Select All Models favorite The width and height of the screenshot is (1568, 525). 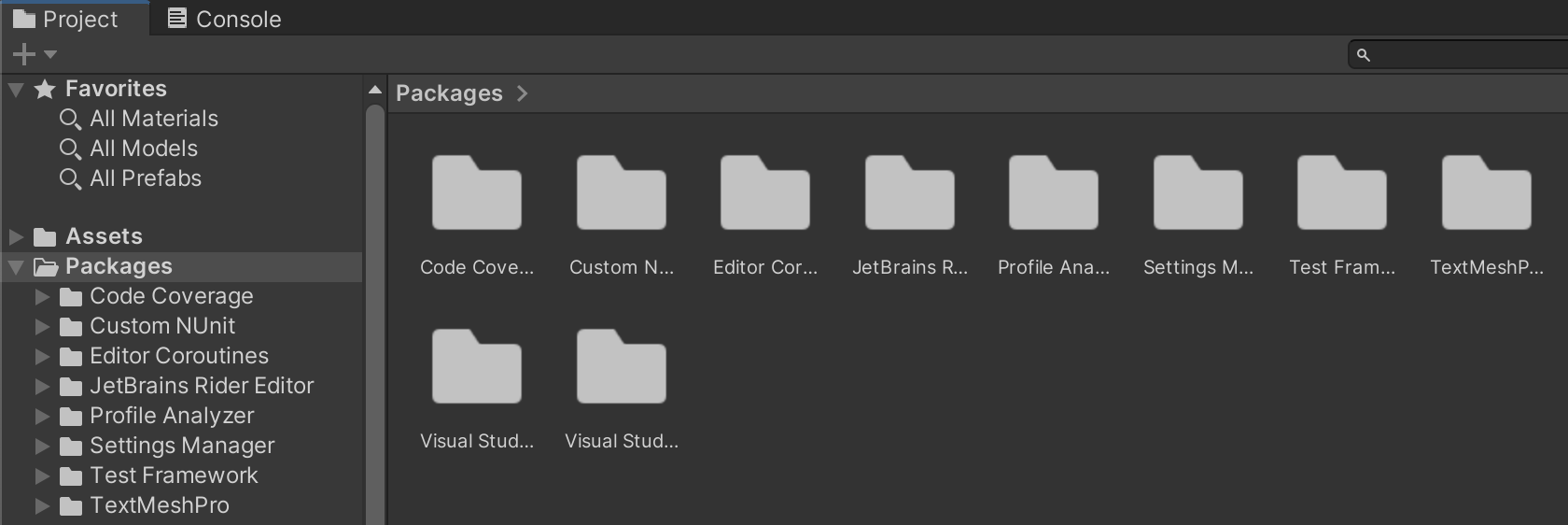pos(144,149)
